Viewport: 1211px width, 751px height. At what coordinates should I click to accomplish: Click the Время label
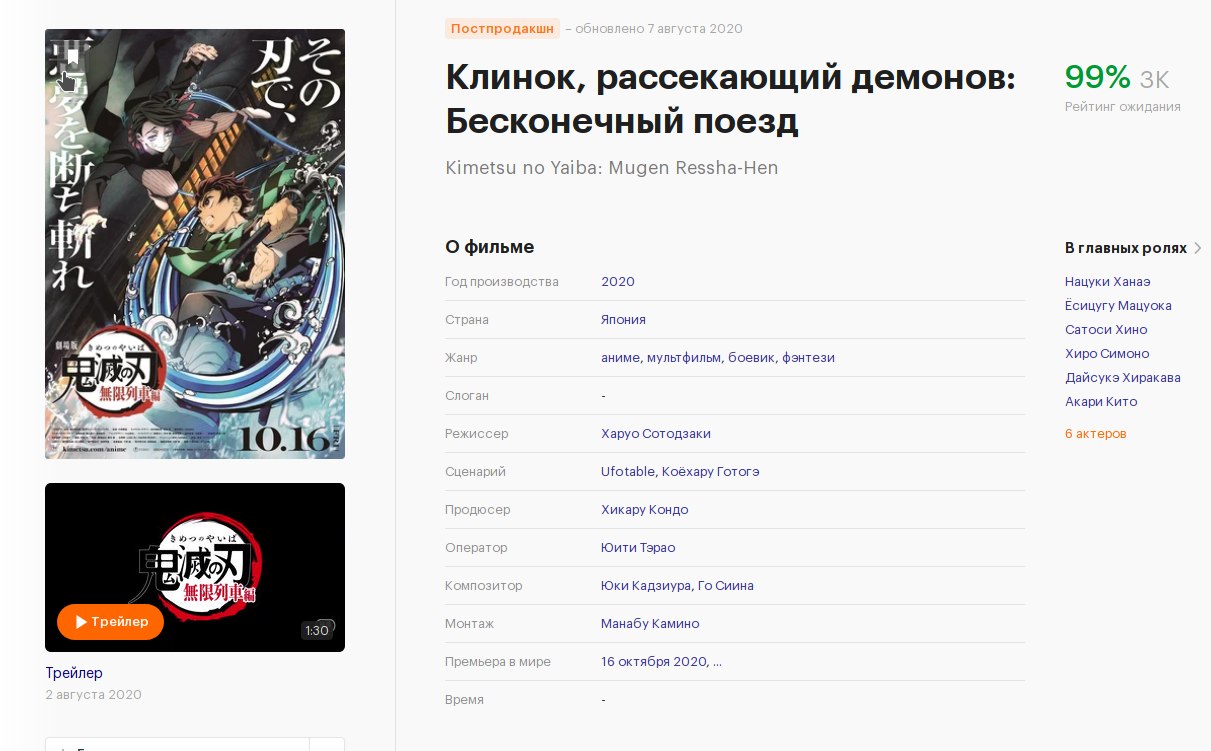464,700
